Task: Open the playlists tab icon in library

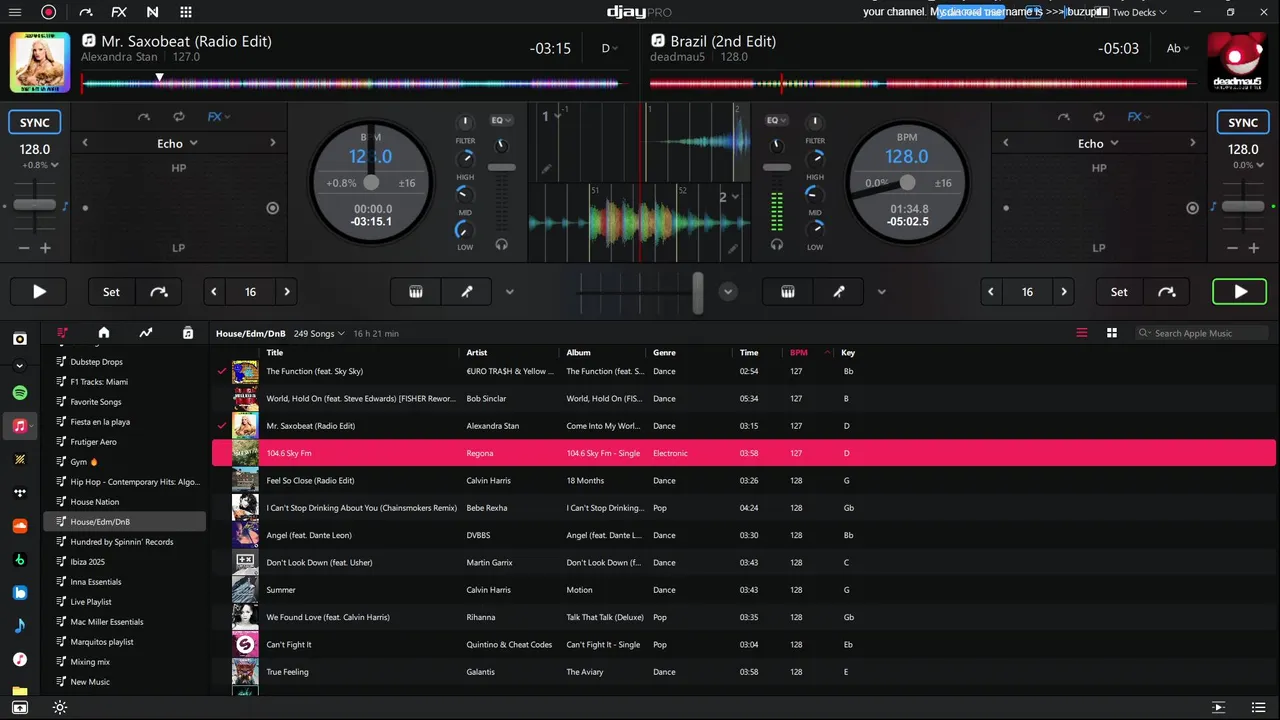Action: (x=62, y=333)
